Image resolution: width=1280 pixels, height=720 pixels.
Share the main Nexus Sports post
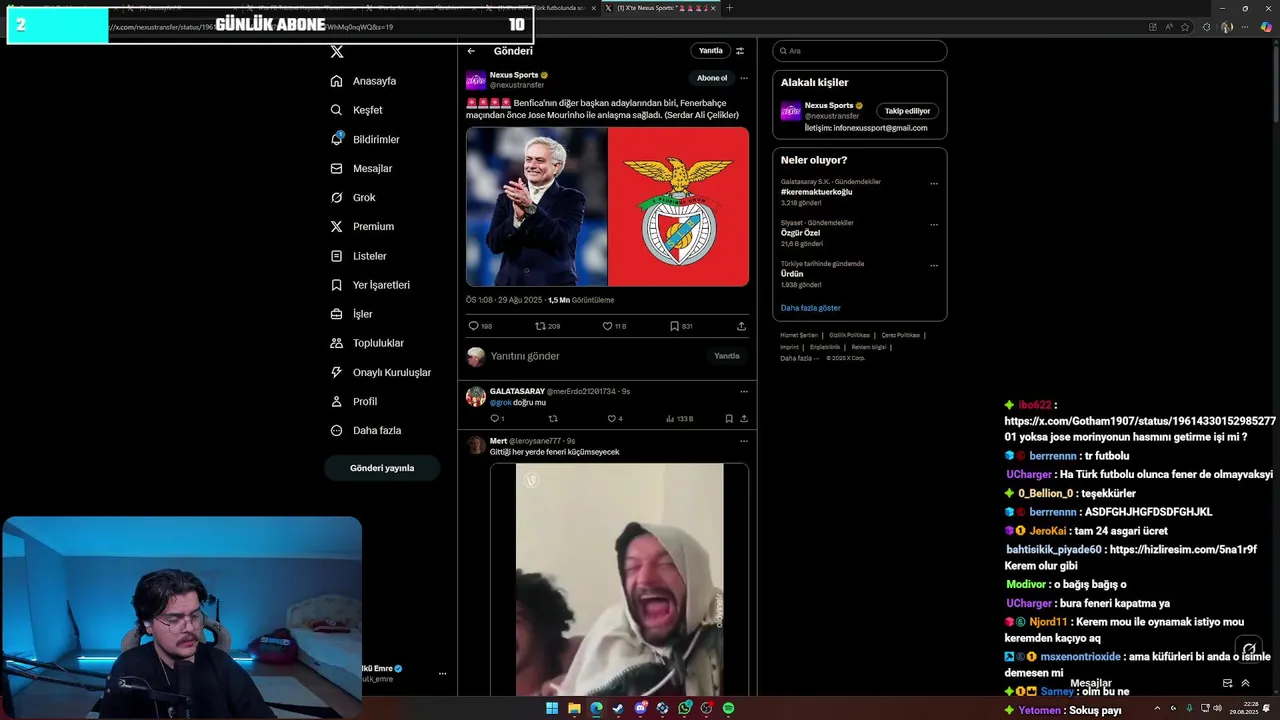(741, 326)
